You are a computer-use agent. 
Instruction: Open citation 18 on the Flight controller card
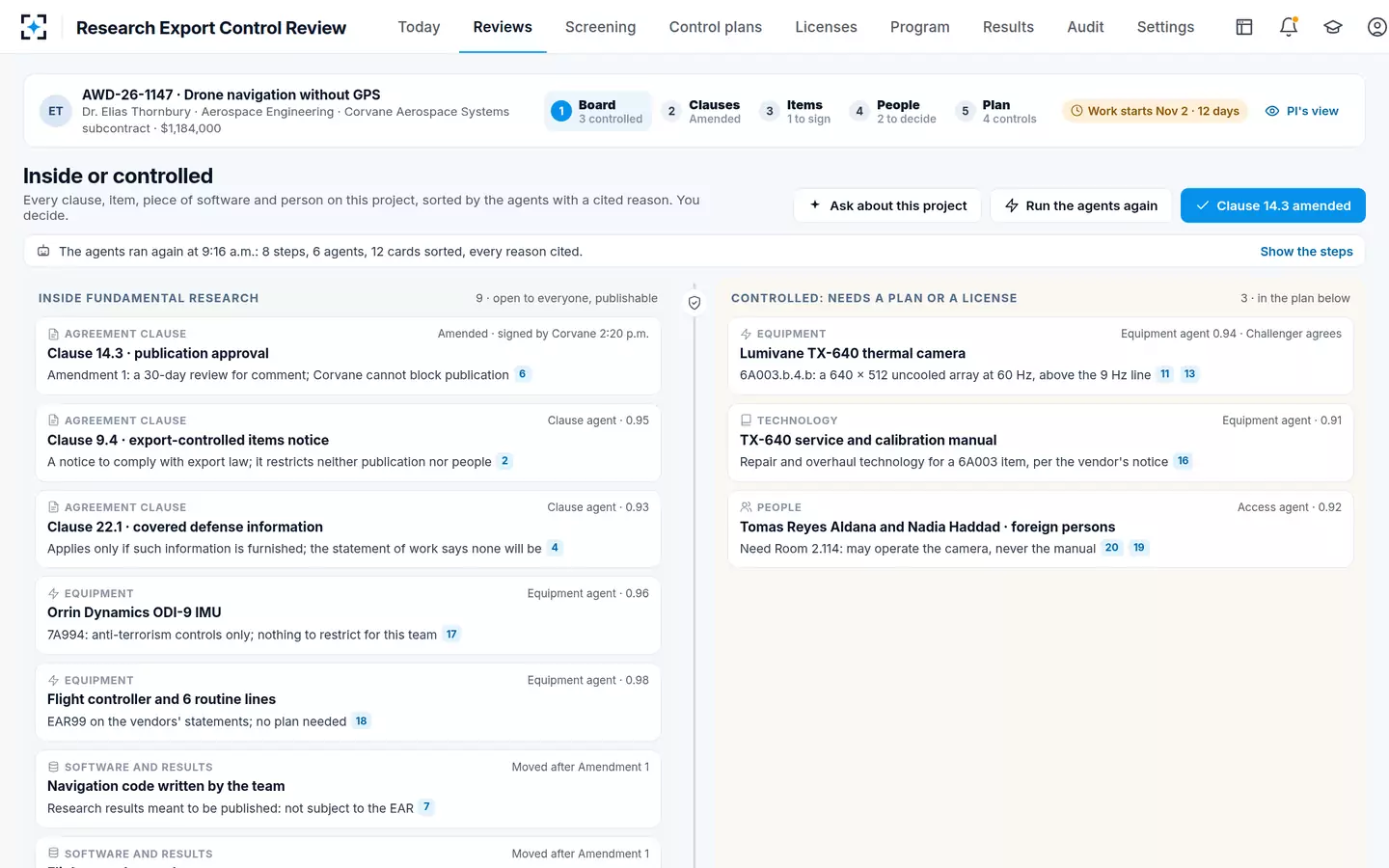pos(362,721)
